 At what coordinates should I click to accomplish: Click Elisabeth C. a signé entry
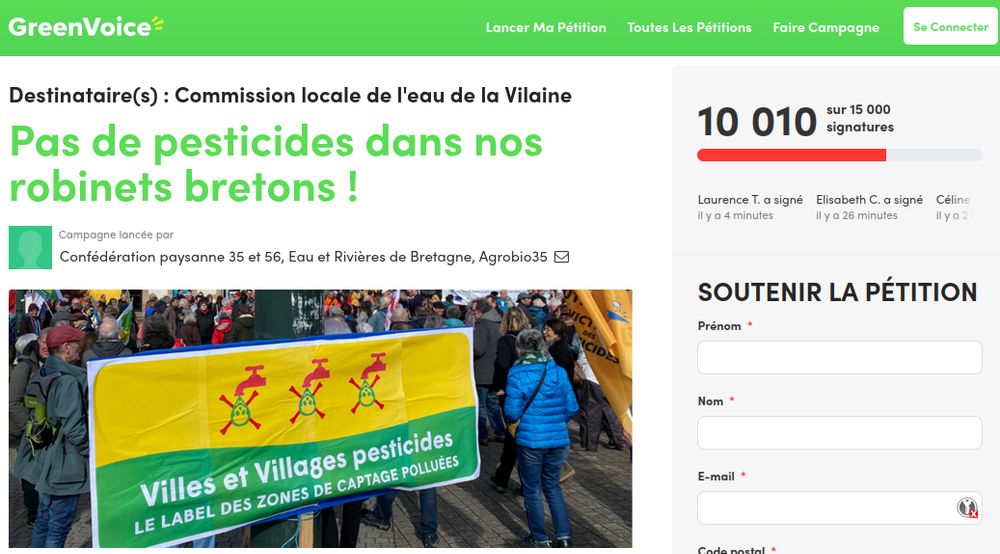point(869,207)
